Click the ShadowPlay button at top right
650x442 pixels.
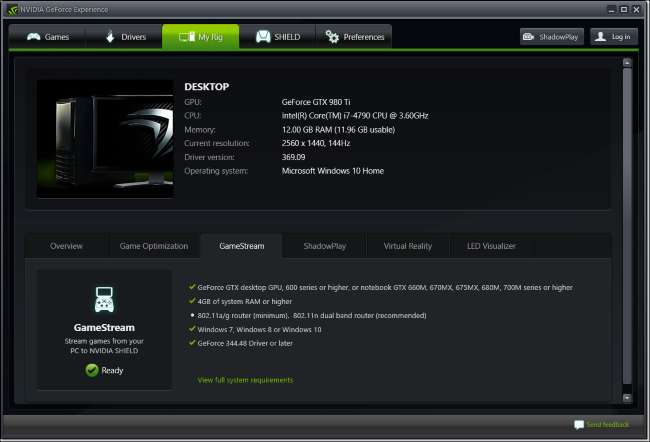click(552, 36)
